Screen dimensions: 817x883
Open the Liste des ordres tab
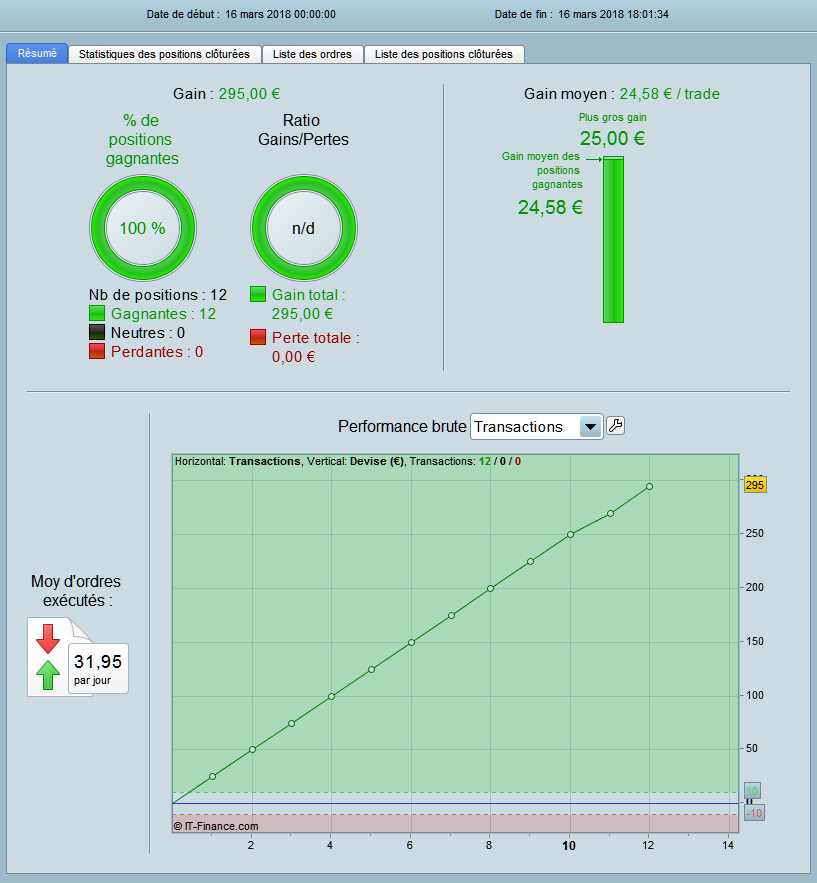312,54
